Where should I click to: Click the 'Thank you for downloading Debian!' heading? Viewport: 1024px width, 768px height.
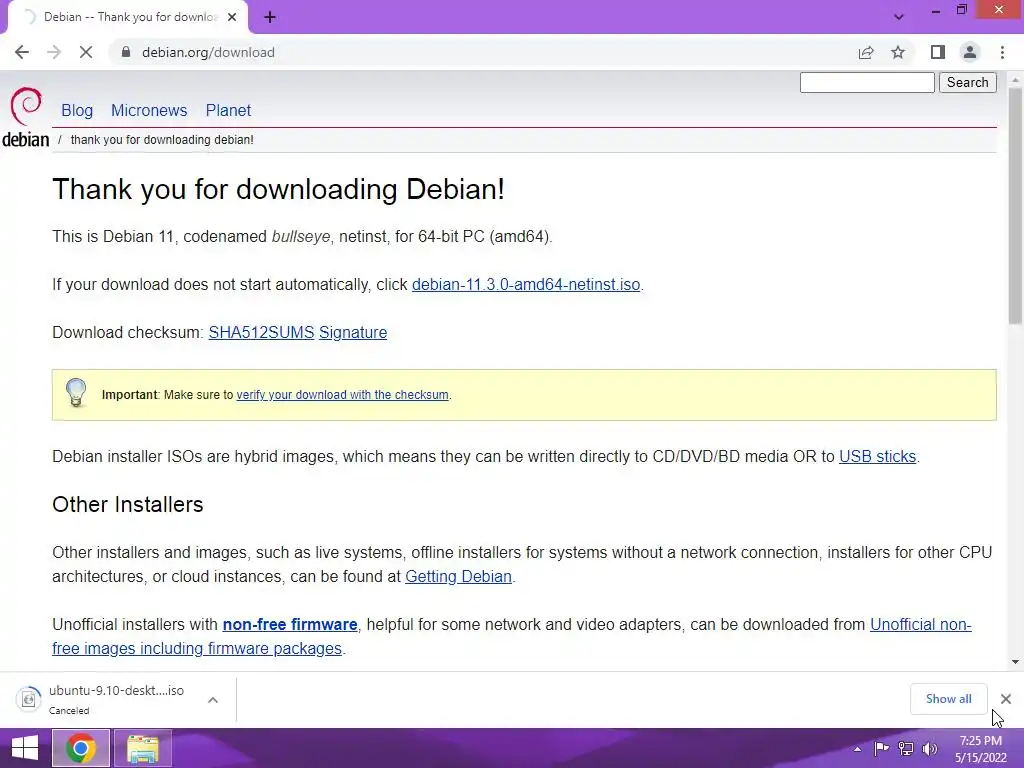[x=278, y=190]
